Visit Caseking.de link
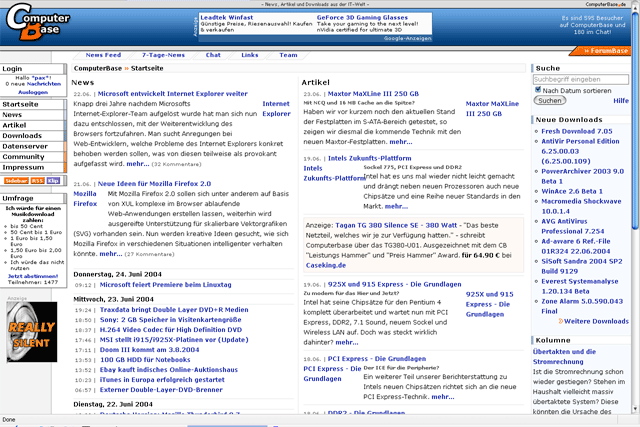Viewport: 640px width, 427px height. [x=326, y=265]
